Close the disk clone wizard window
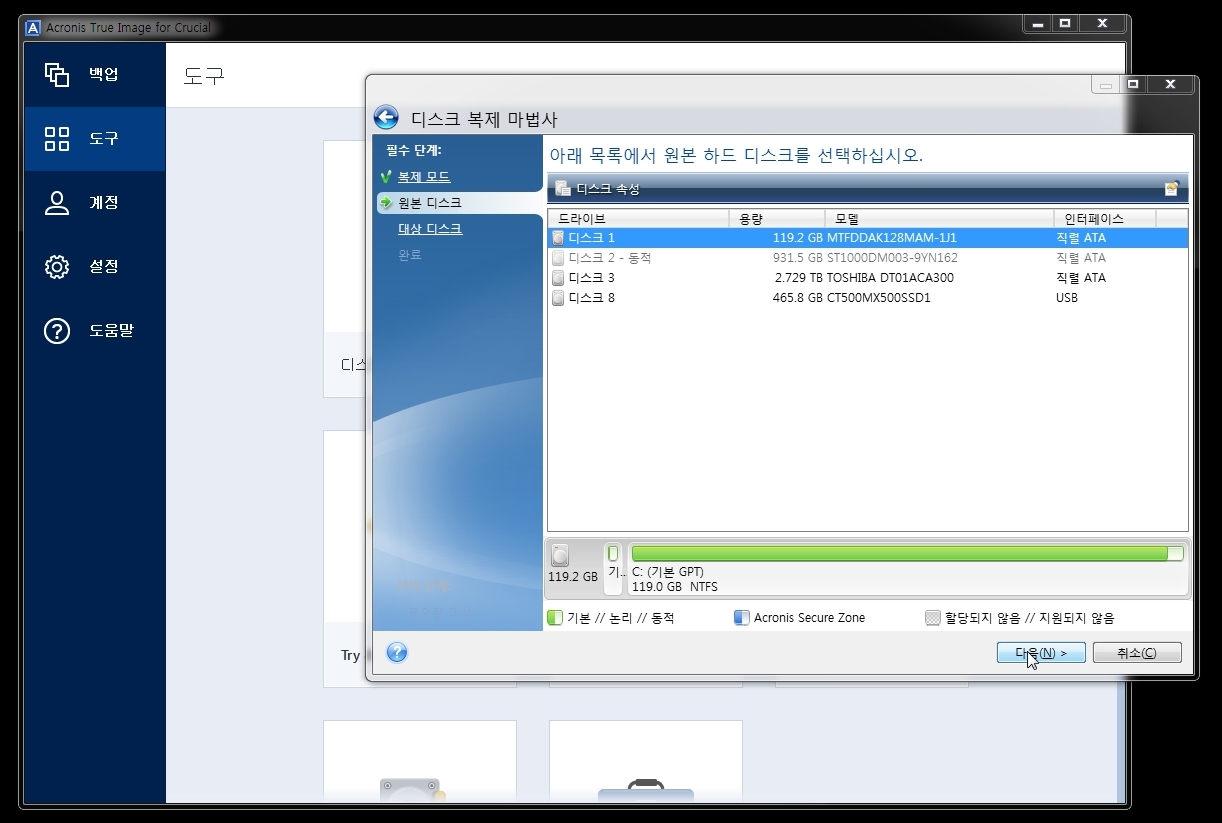The image size is (1222, 823). (x=1170, y=85)
